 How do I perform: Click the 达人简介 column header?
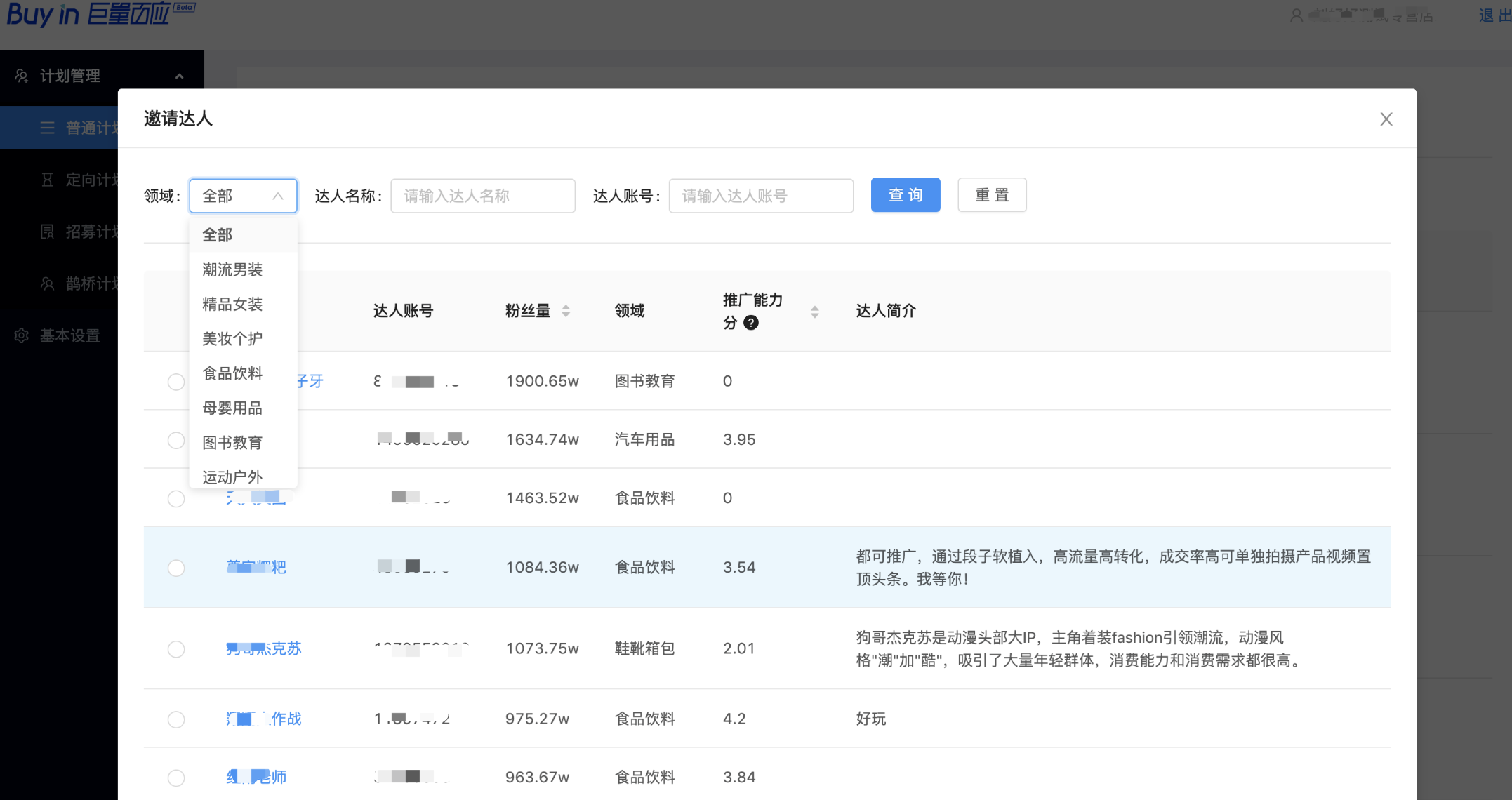[x=886, y=311]
